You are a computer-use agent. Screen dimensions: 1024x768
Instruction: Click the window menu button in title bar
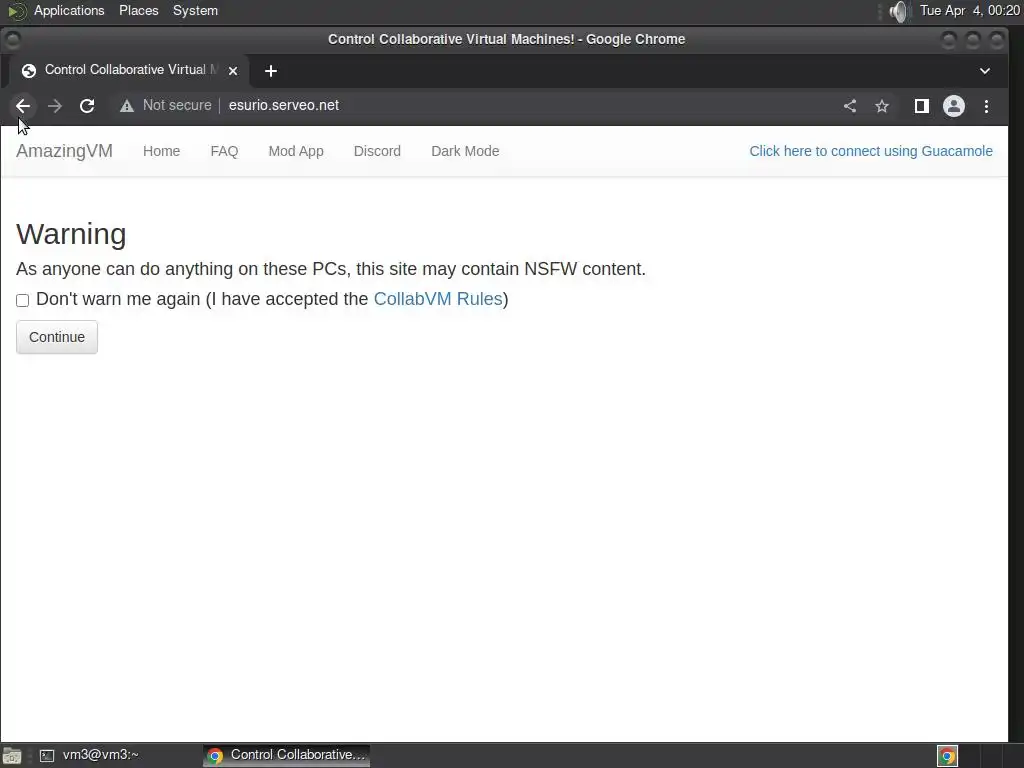pos(12,40)
